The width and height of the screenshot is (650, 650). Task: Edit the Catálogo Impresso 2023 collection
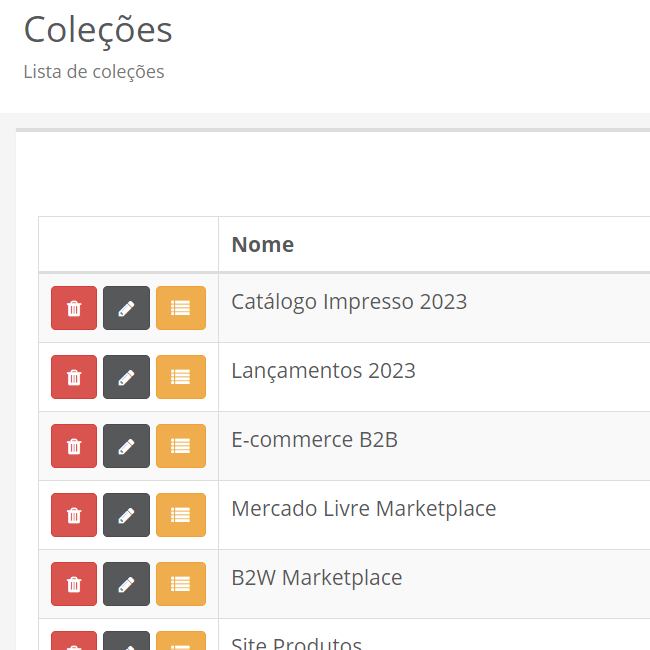[126, 308]
